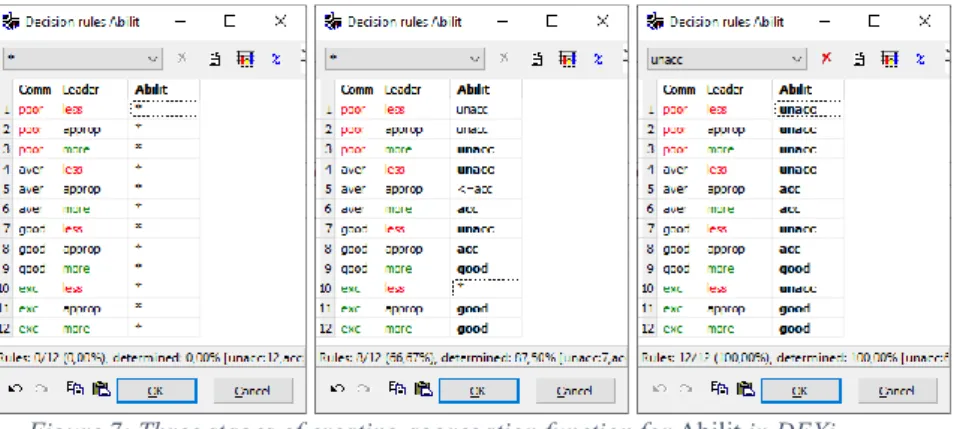The height and width of the screenshot is (429, 954).
Task: Copy the rules in the 66,67% window
Action: 397,389
